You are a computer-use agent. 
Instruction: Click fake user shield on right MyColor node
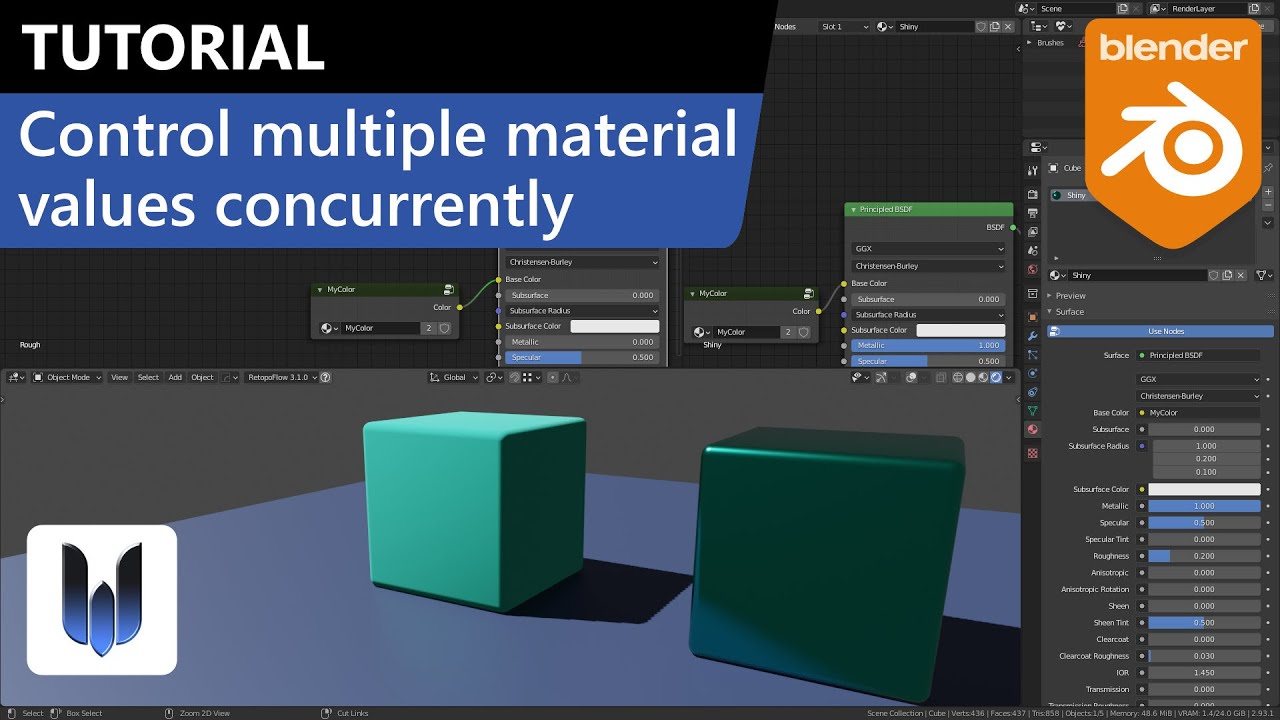pyautogui.click(x=803, y=332)
